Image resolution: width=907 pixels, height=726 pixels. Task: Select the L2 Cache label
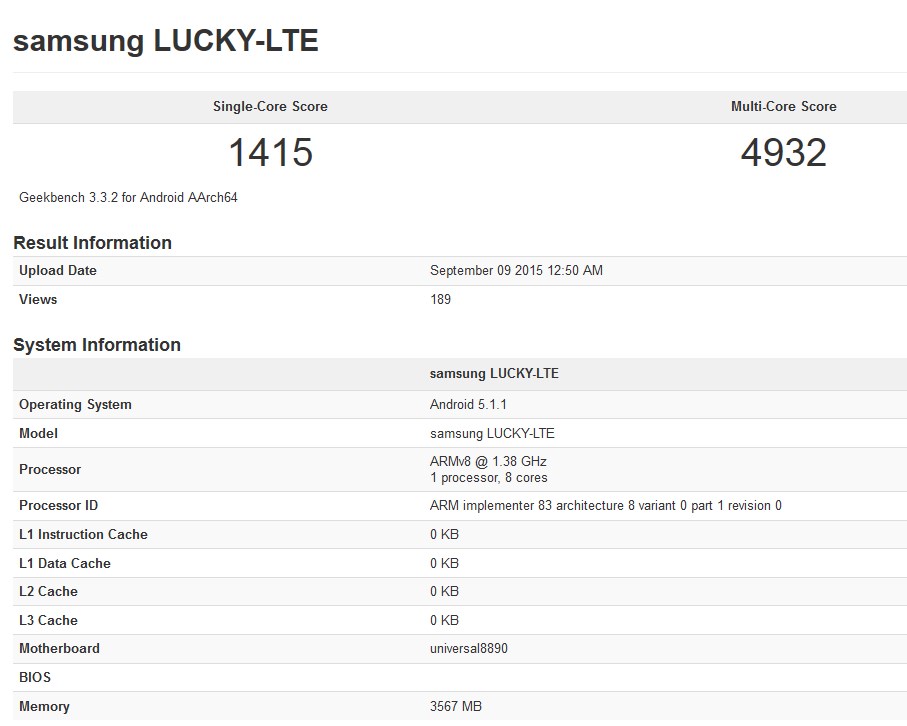[x=48, y=591]
